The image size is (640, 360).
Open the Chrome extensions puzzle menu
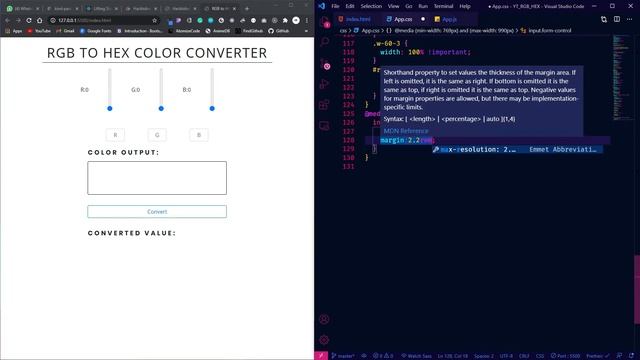[x=285, y=20]
